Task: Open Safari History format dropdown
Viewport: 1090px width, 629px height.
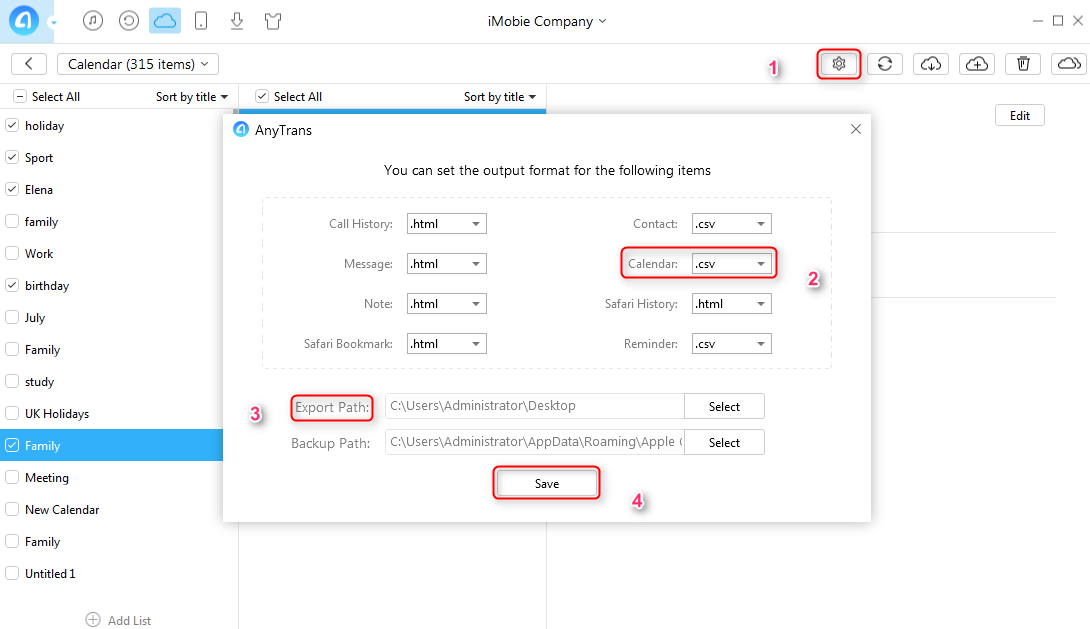Action: tap(731, 304)
